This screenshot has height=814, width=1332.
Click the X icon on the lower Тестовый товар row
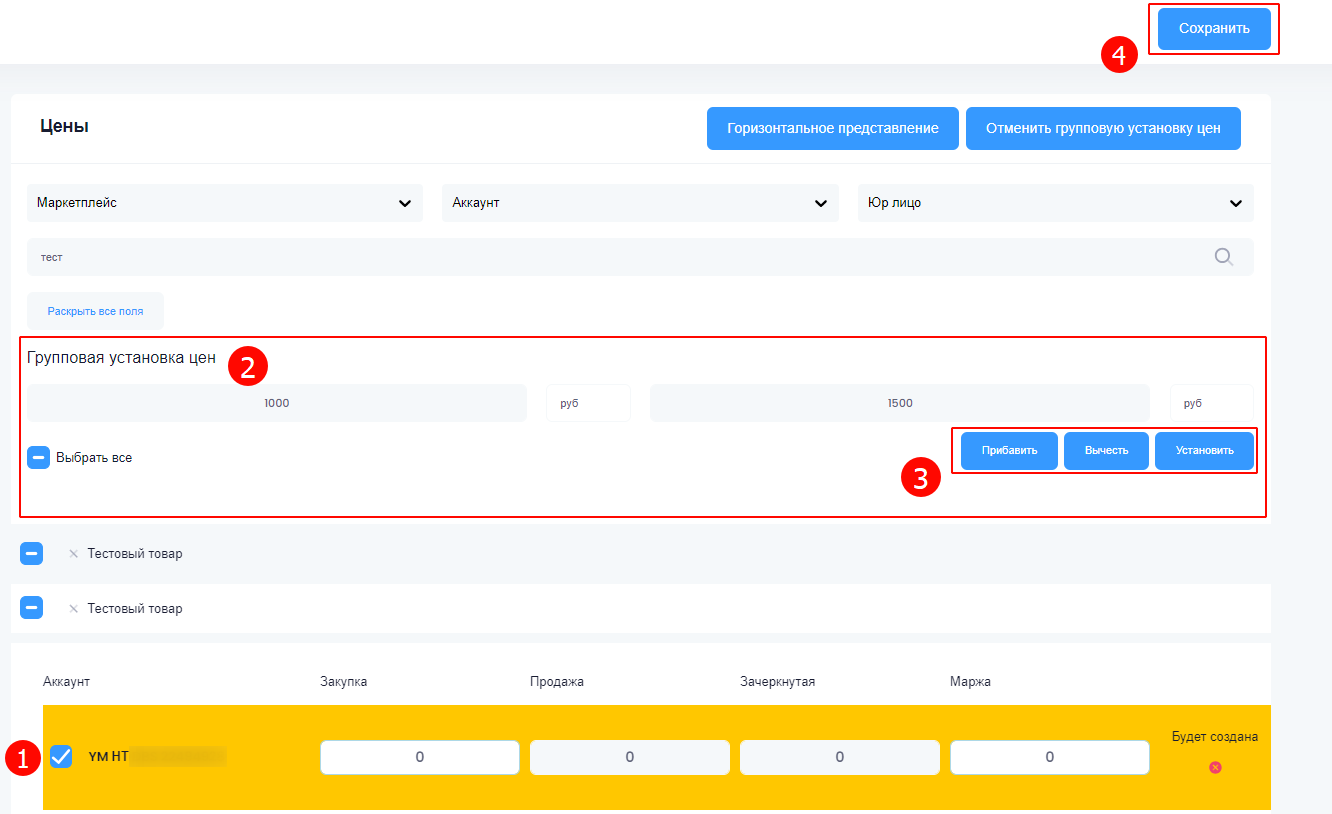(73, 609)
